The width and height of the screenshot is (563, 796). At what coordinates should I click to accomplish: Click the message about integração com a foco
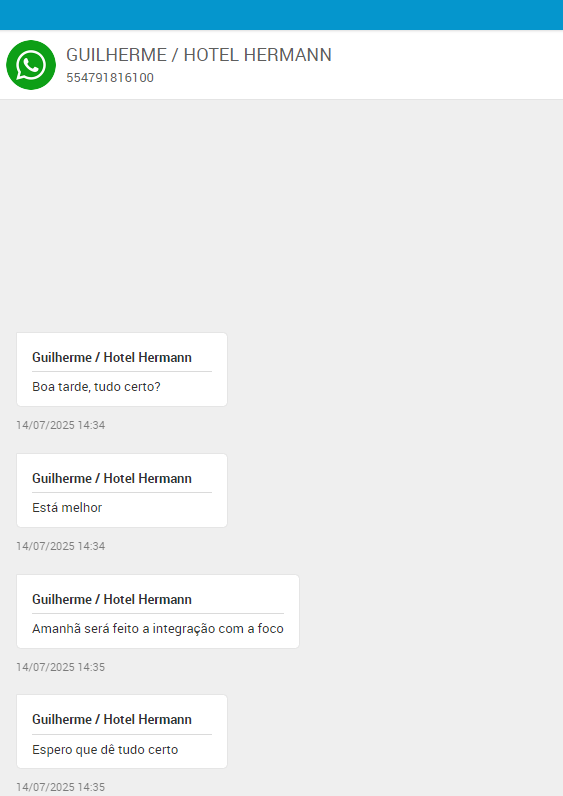[x=157, y=628]
